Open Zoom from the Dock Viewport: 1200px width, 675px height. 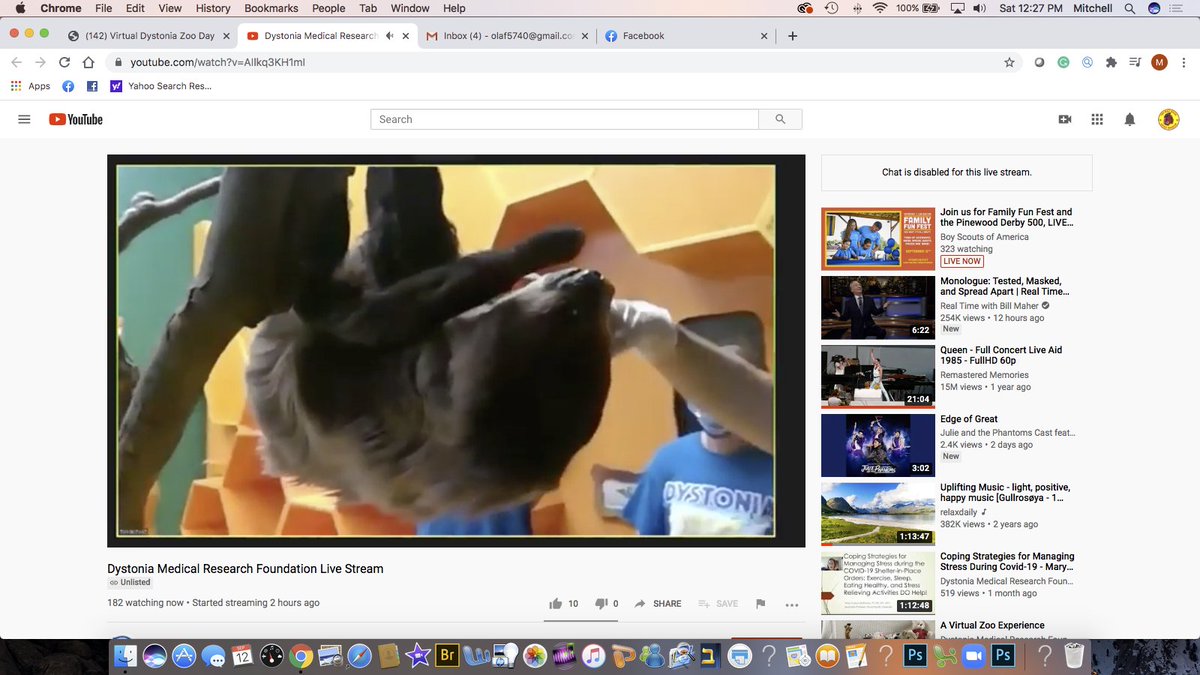[974, 656]
